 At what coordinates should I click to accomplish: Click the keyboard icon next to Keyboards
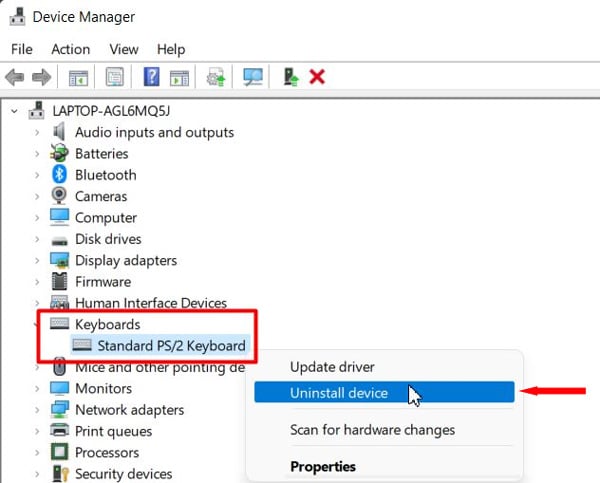tap(59, 323)
